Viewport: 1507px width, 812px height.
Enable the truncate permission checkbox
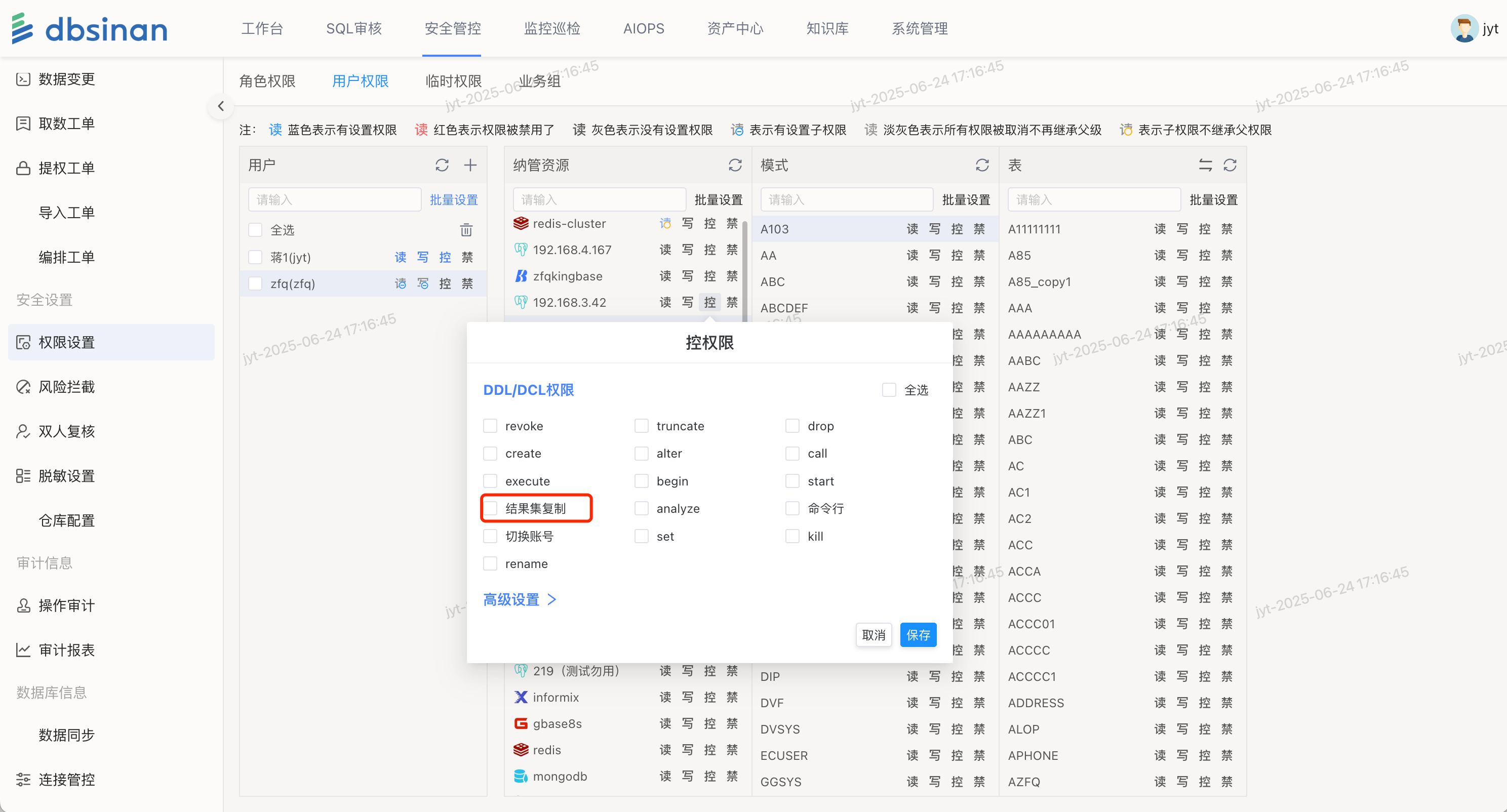tap(641, 426)
